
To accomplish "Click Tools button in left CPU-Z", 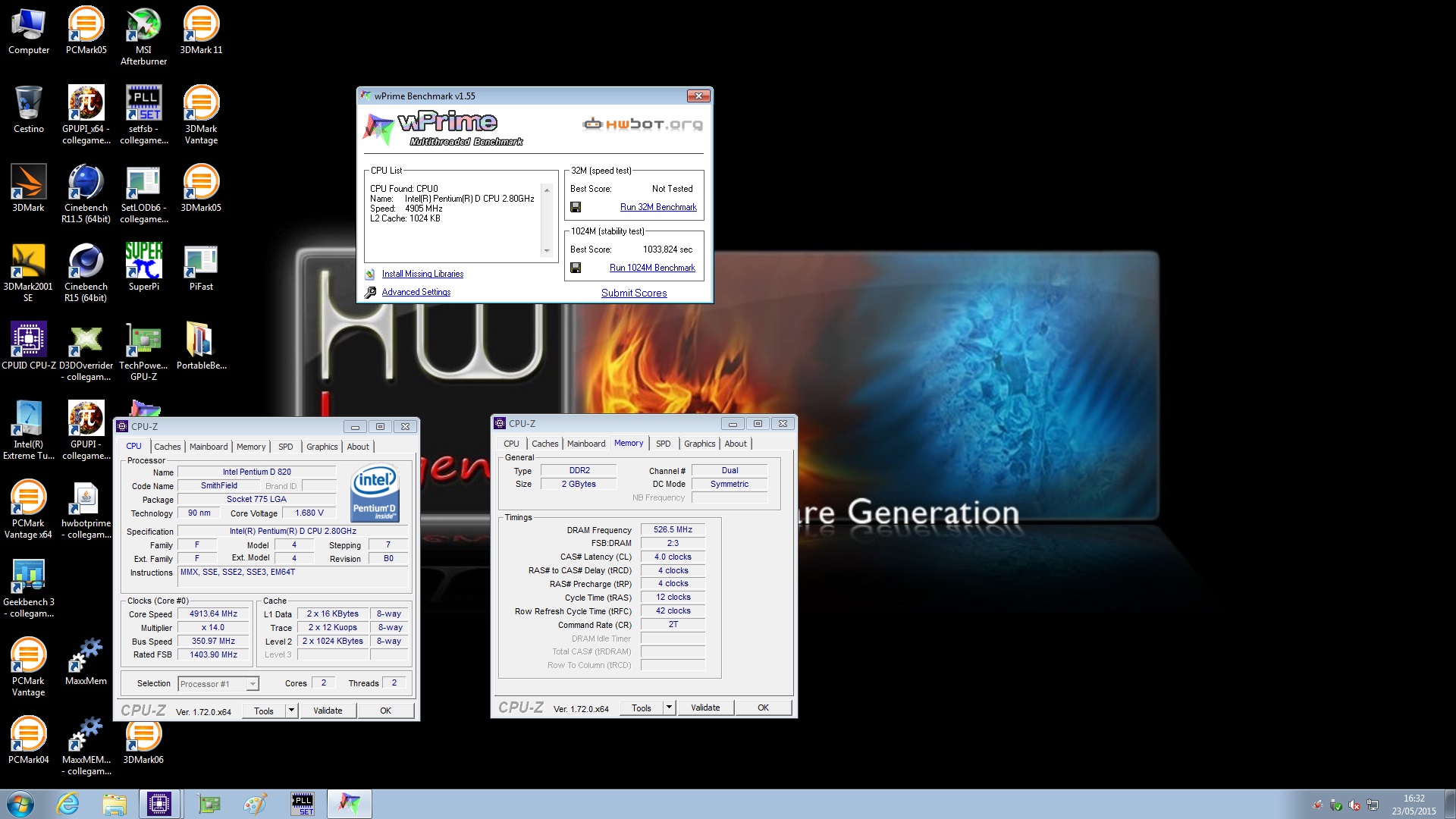I will pyautogui.click(x=264, y=711).
